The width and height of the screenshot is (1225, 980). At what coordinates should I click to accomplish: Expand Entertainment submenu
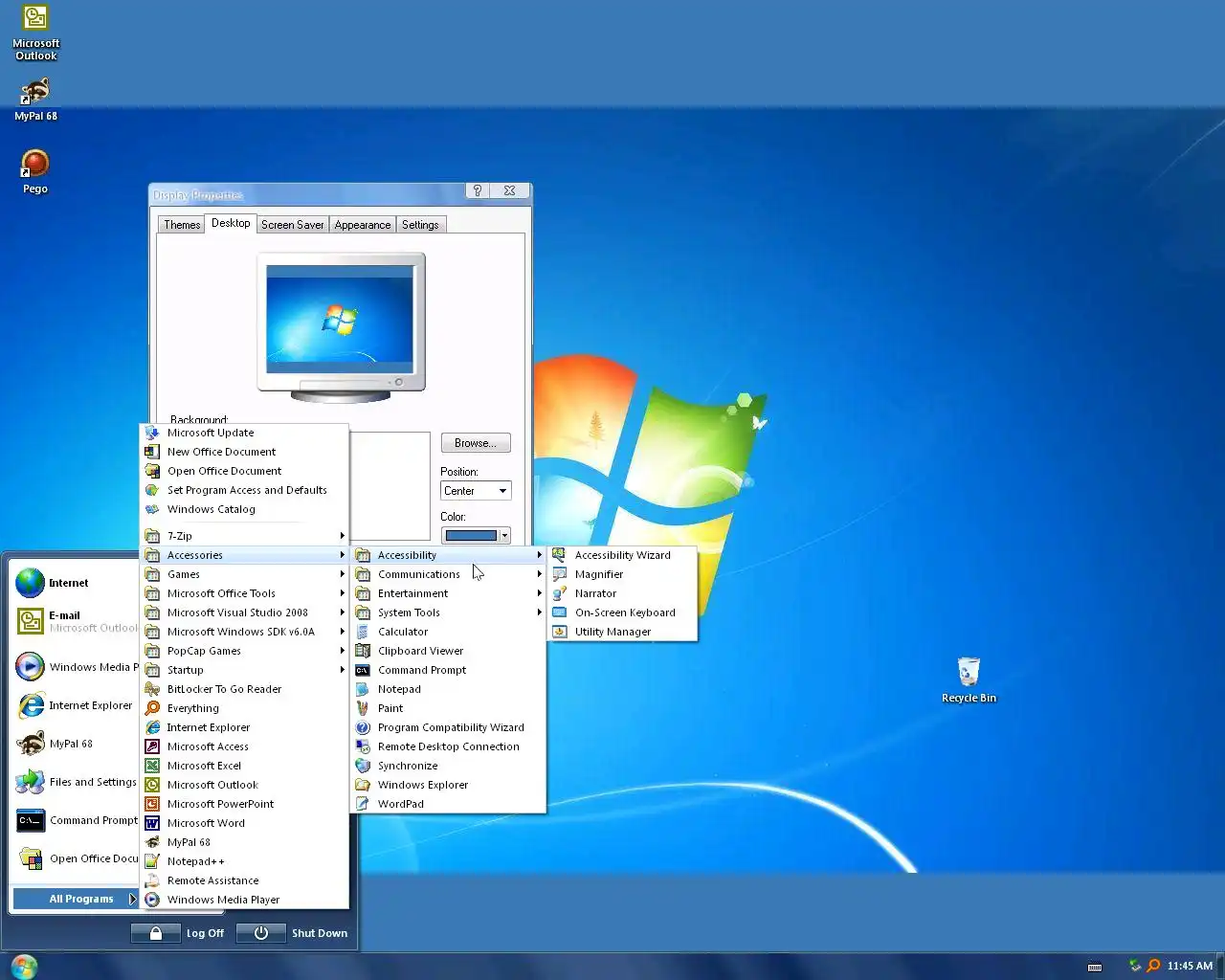pyautogui.click(x=448, y=593)
